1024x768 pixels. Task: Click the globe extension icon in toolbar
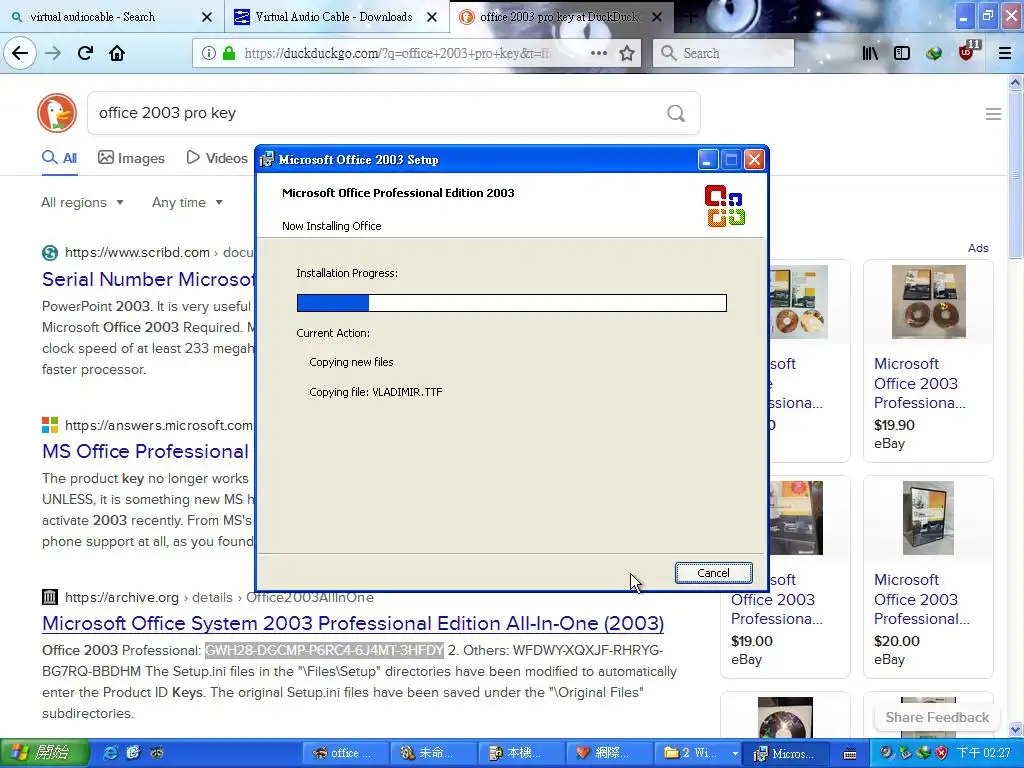(934, 53)
